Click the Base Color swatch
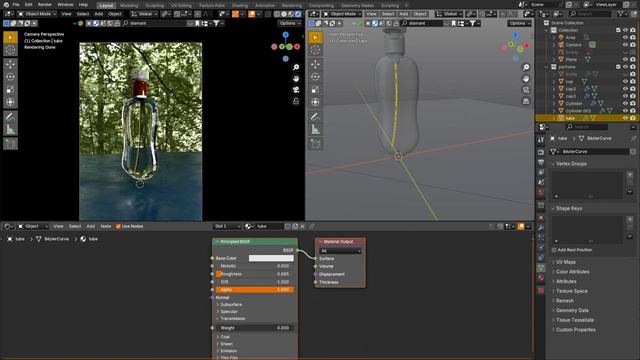This screenshot has height=360, width=640. (x=271, y=258)
